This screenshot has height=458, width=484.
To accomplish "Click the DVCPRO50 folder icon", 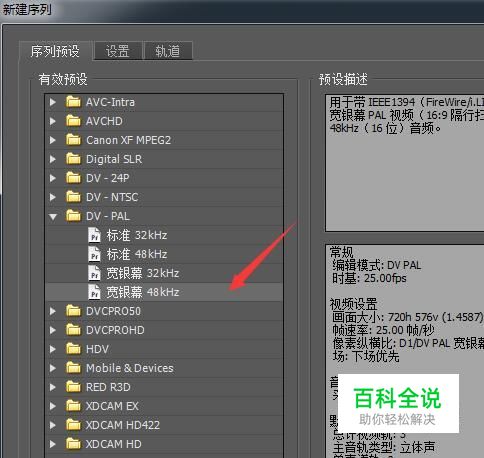I will 73,310.
